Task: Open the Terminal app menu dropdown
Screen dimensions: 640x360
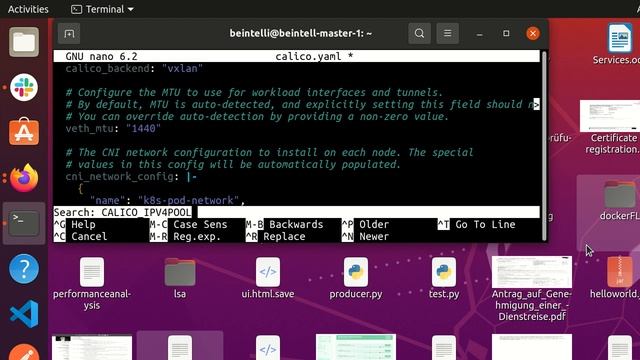Action: click(102, 9)
